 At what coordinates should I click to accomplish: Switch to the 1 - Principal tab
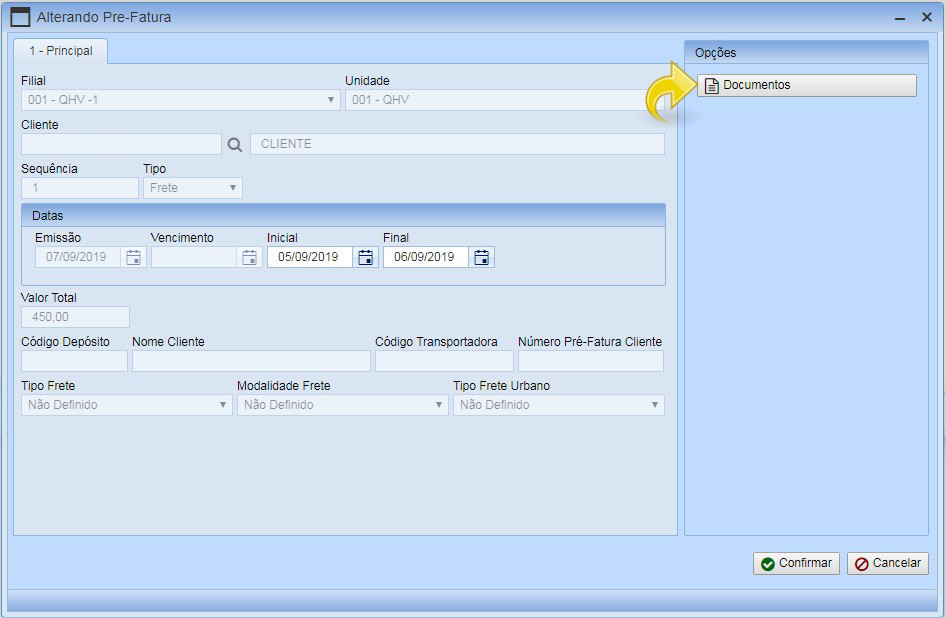pyautogui.click(x=61, y=50)
